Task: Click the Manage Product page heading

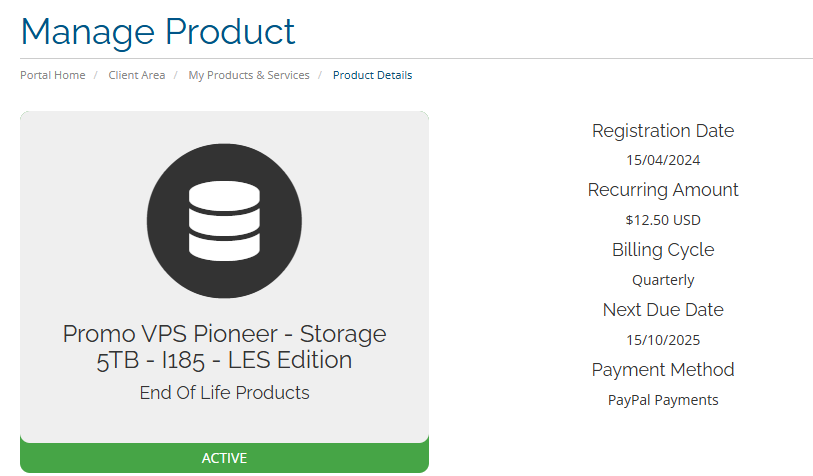Action: 158,32
